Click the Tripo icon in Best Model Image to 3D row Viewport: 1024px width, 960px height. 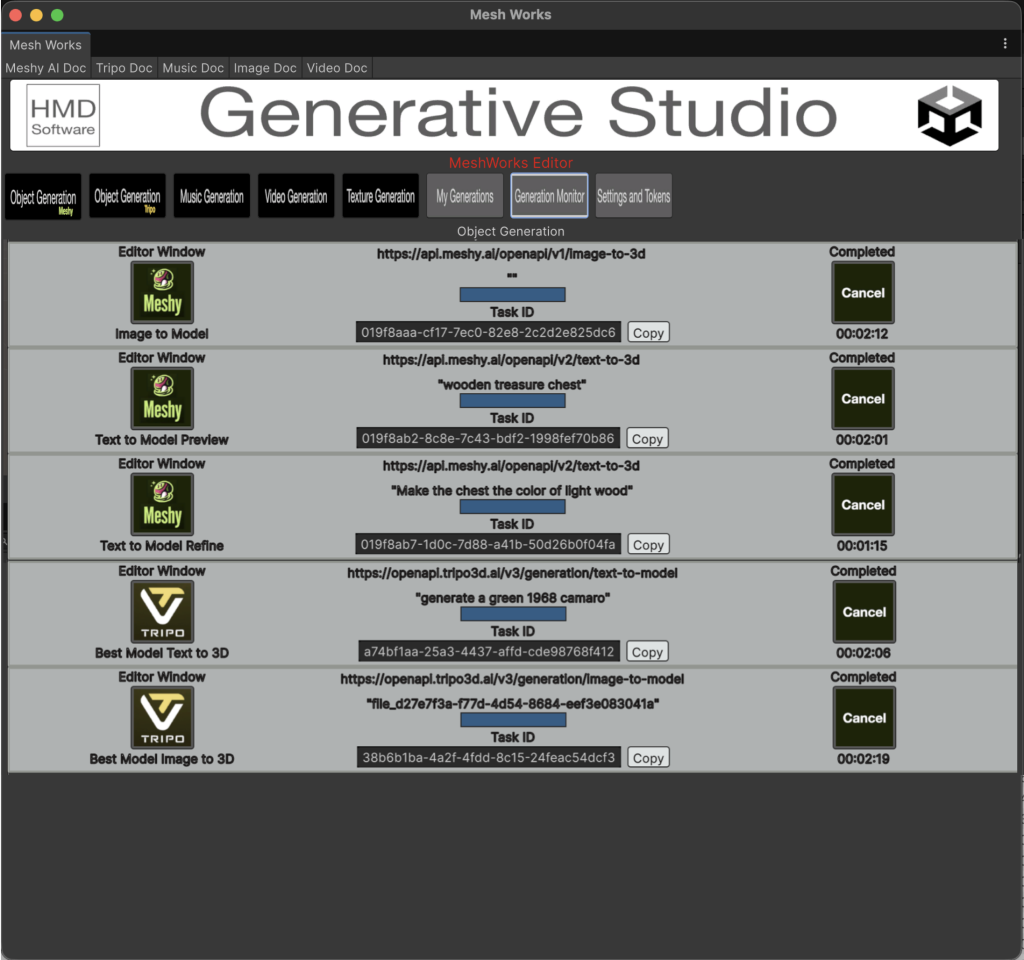tap(163, 718)
